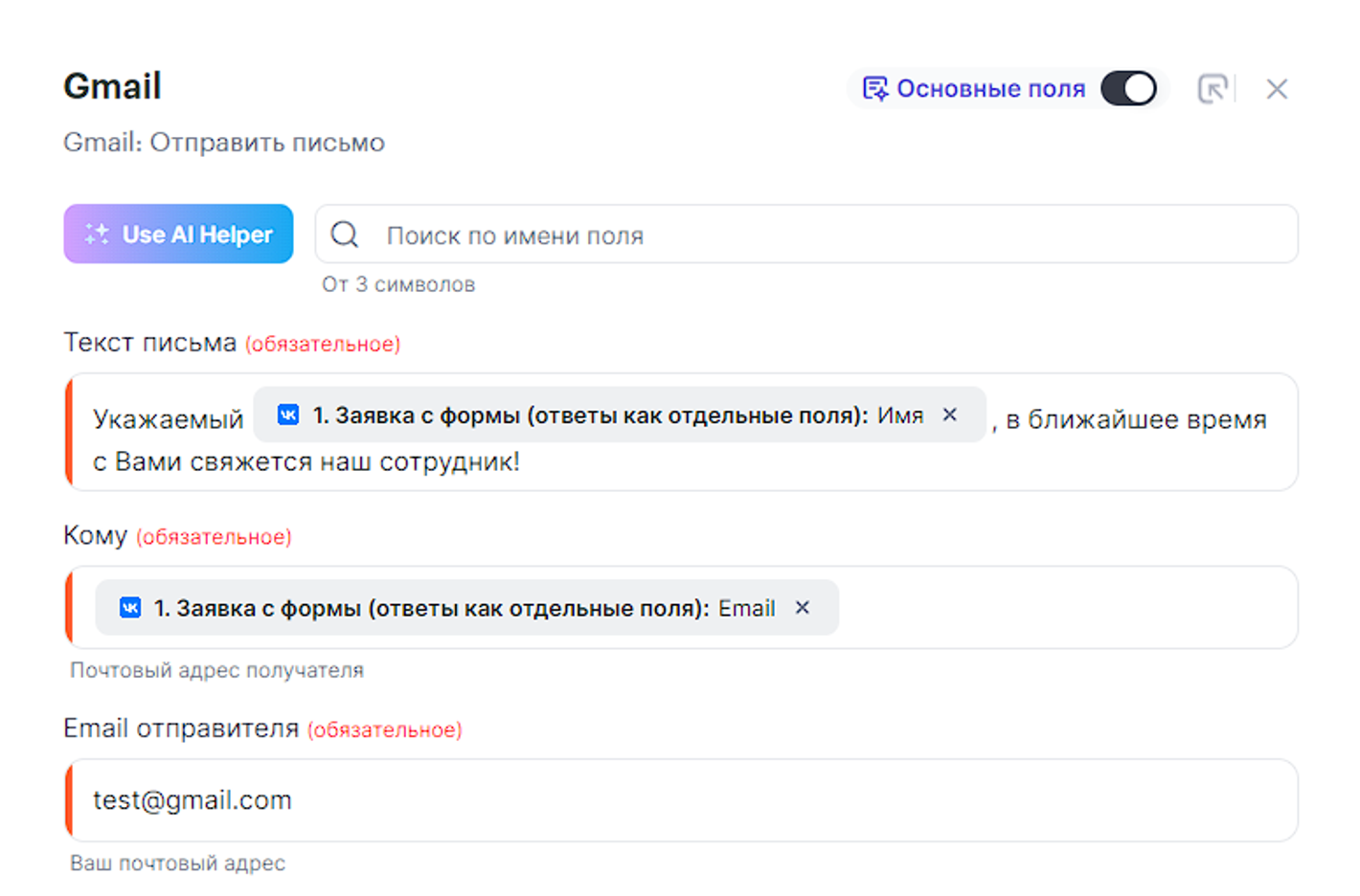Click the Основные поля form icon
Viewport: 1360px width, 896px height.
tap(874, 89)
